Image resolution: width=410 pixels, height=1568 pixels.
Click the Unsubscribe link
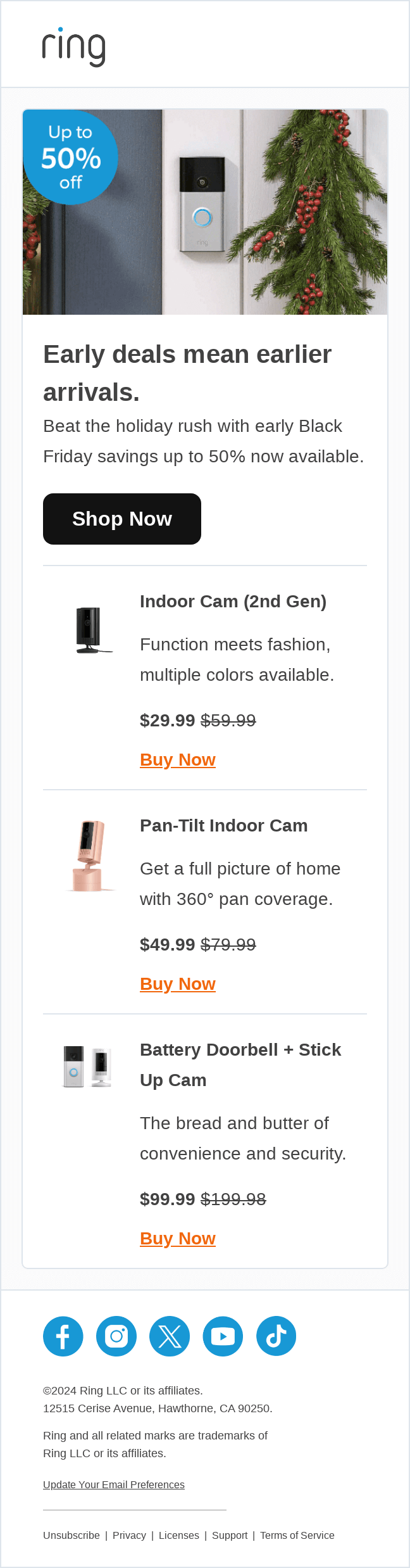pyautogui.click(x=71, y=1534)
